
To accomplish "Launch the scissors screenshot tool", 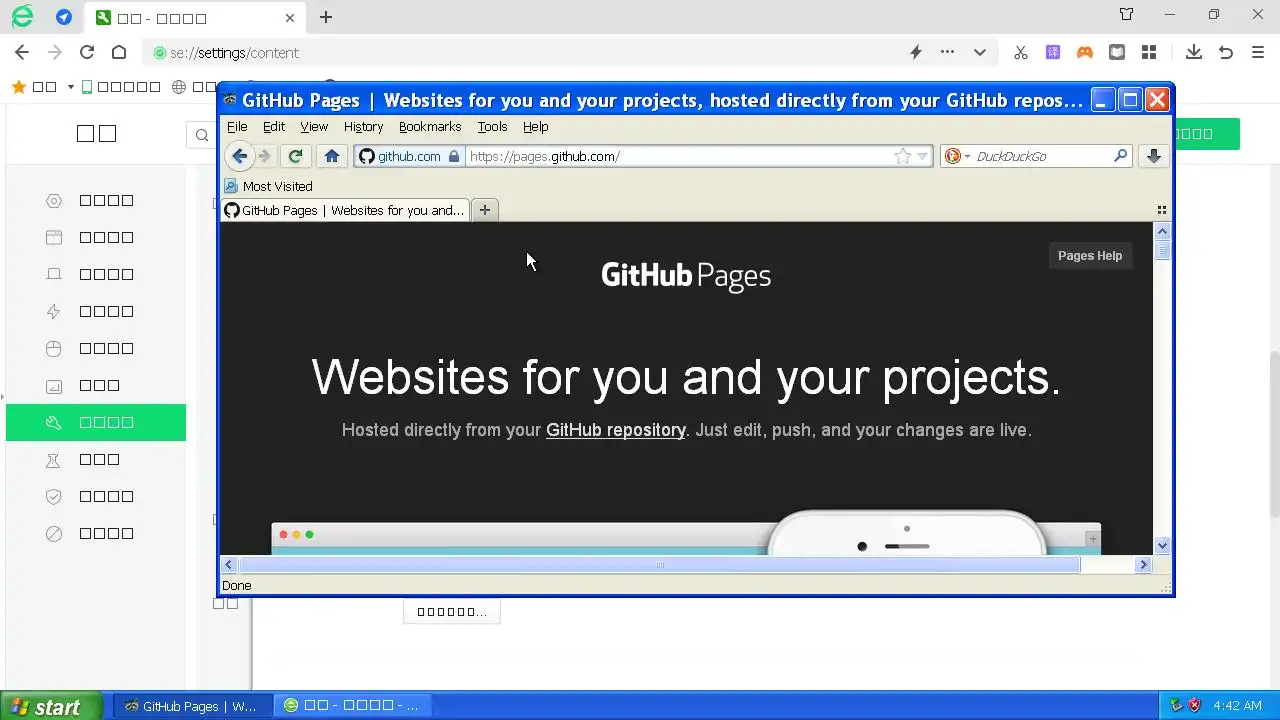I will [x=1021, y=52].
